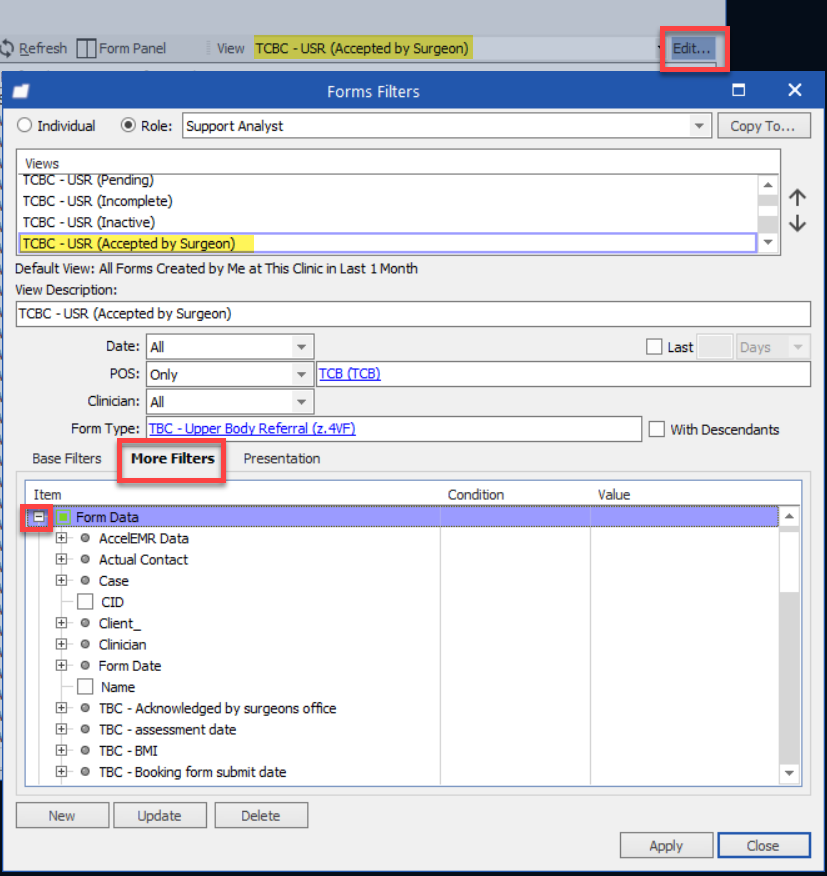Click the Close button
Screen dimensions: 827x876
763,846
